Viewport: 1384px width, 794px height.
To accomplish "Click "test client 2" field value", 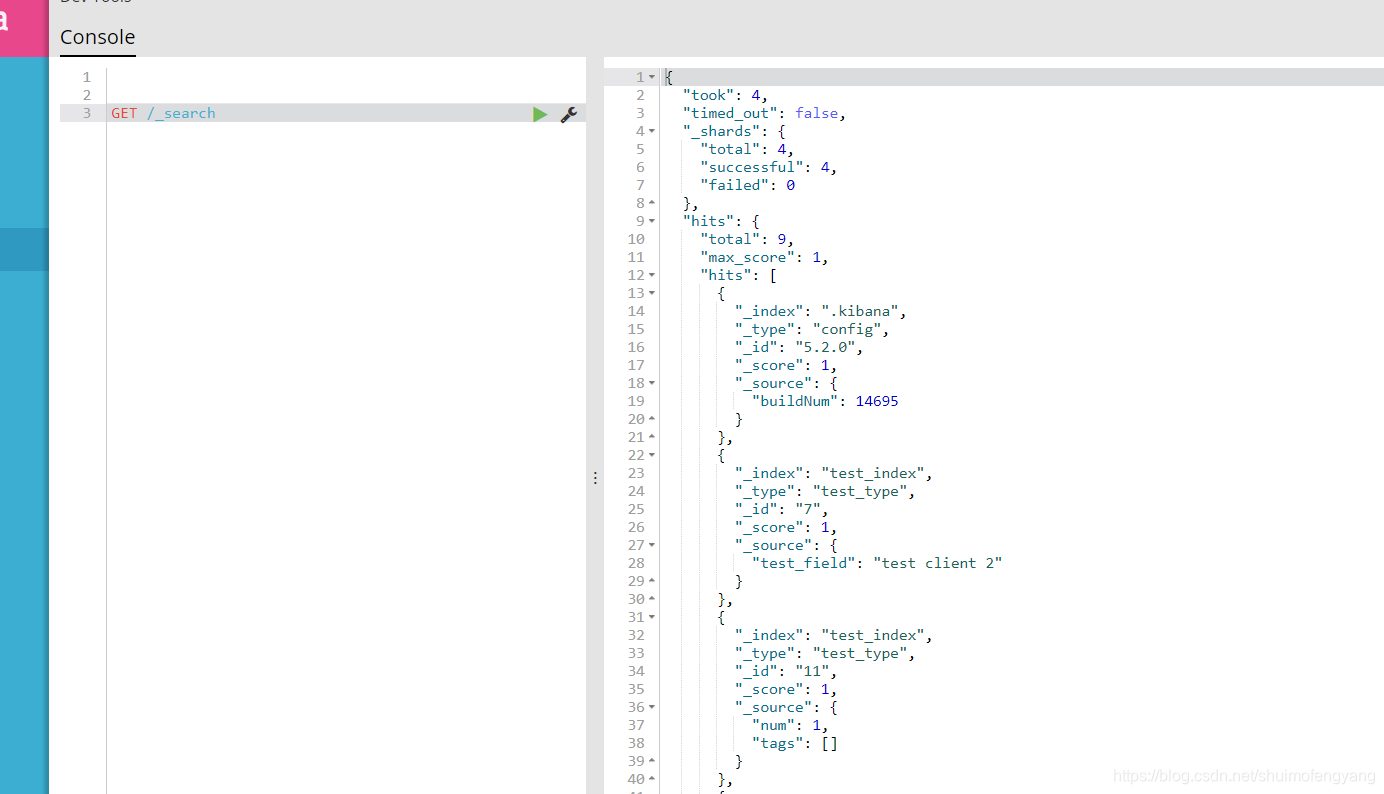I will [937, 563].
